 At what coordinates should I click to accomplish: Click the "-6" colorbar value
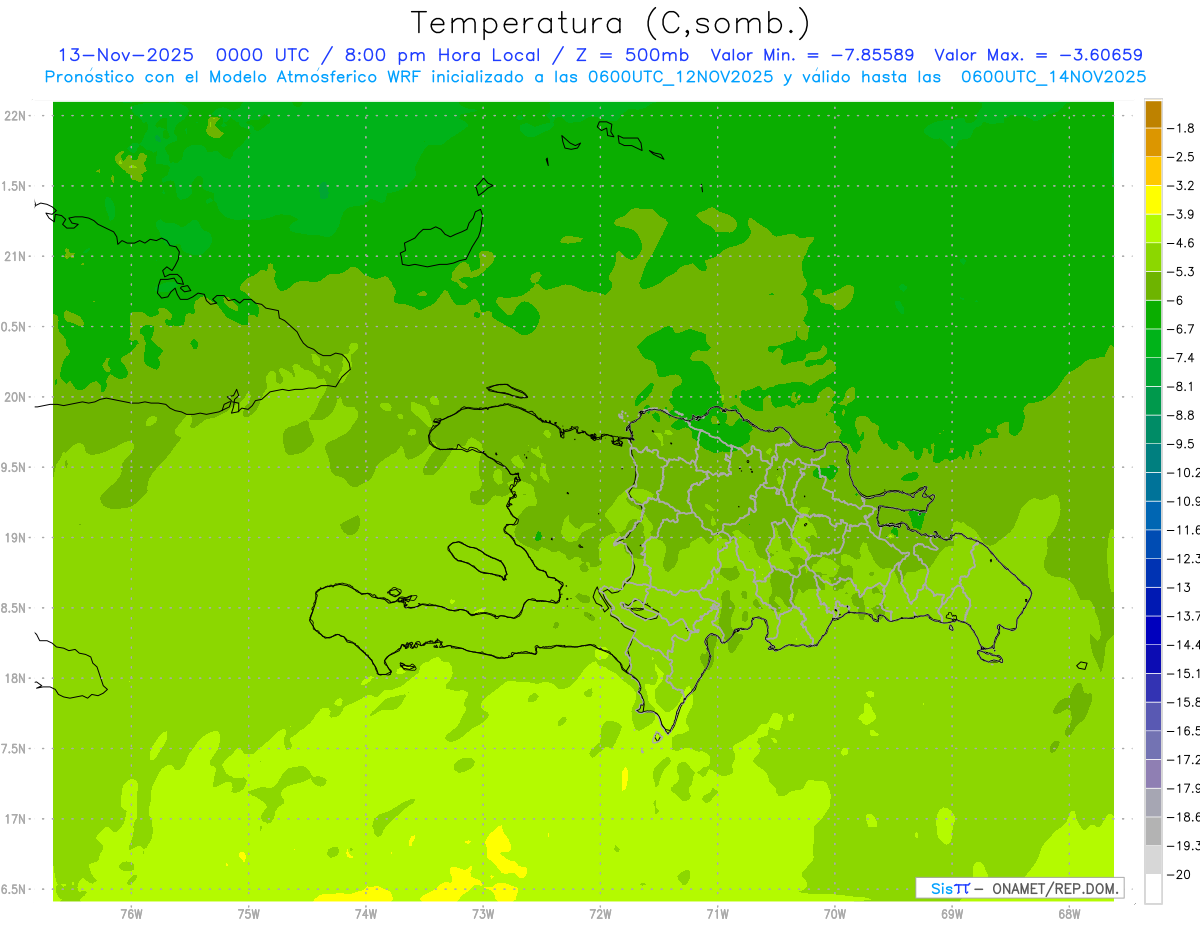pos(1176,300)
